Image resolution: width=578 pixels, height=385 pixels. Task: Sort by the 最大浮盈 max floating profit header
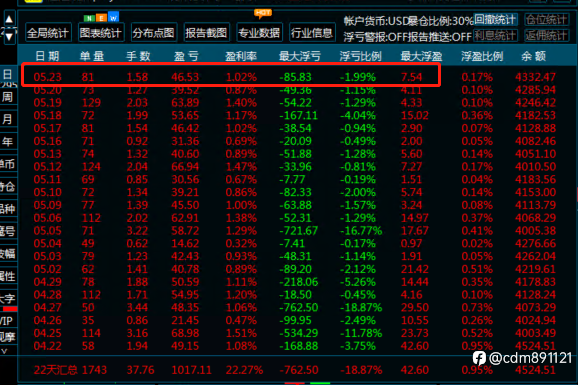coord(421,56)
